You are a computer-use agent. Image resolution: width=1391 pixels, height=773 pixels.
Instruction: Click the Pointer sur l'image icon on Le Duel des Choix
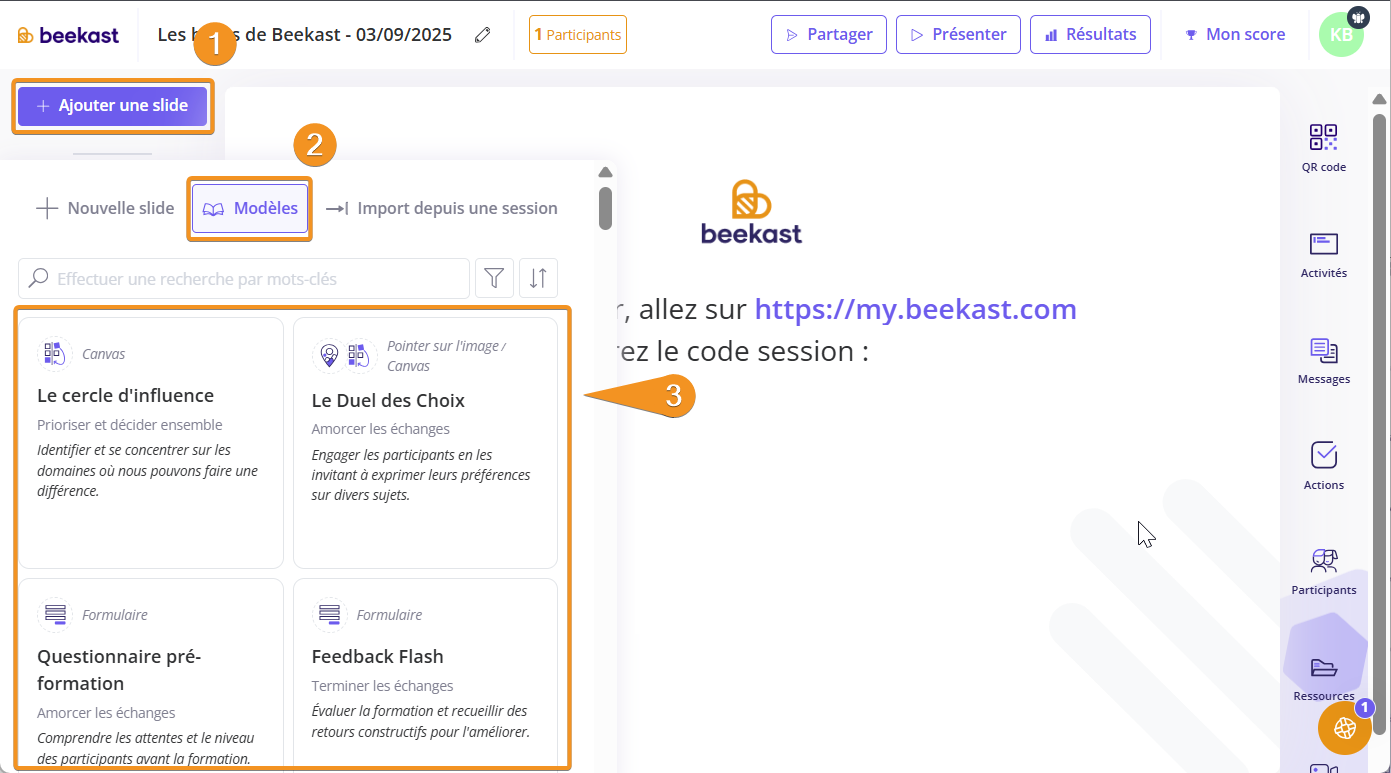328,354
